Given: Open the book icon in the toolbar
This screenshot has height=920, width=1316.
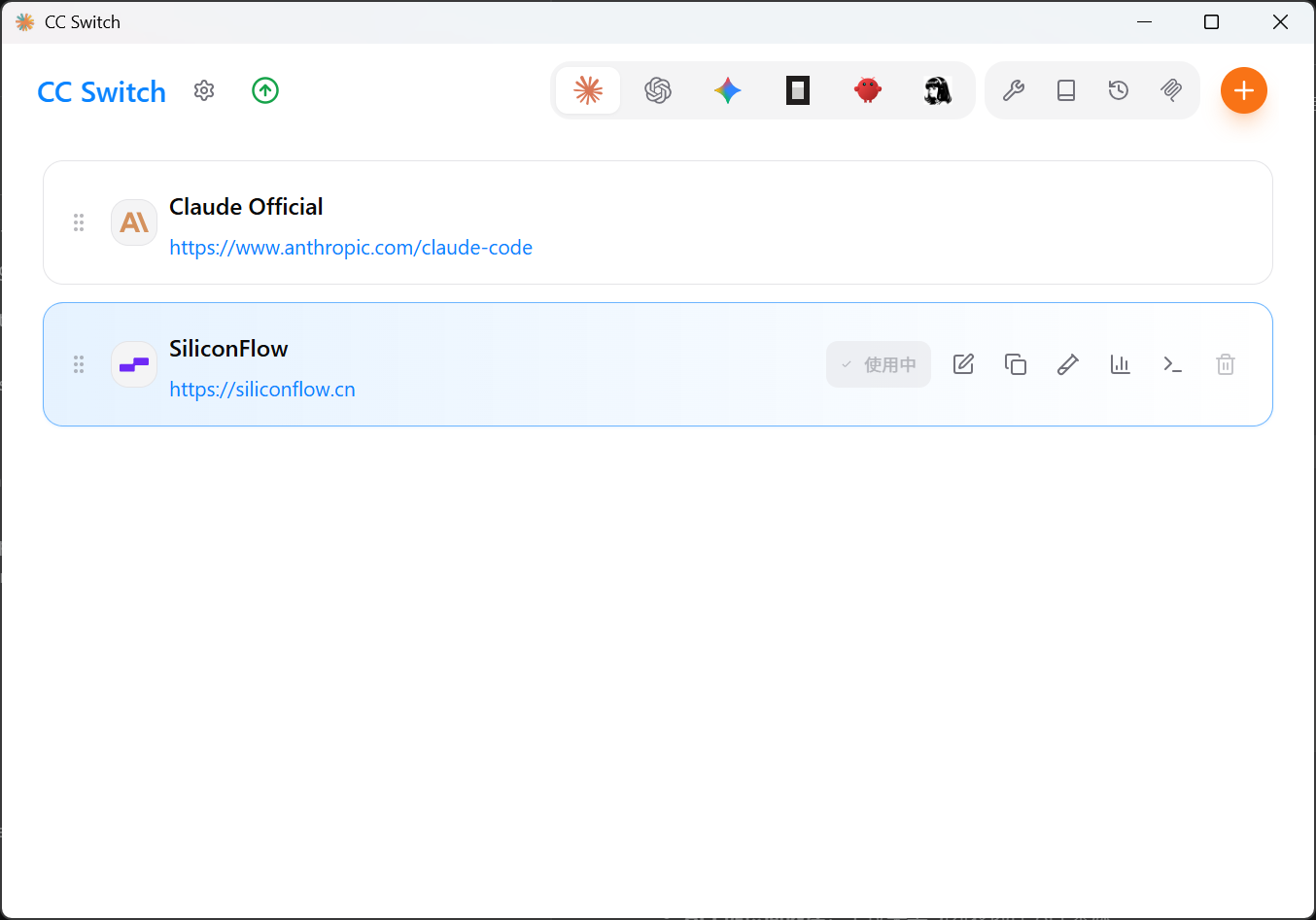Looking at the screenshot, I should 1066,90.
